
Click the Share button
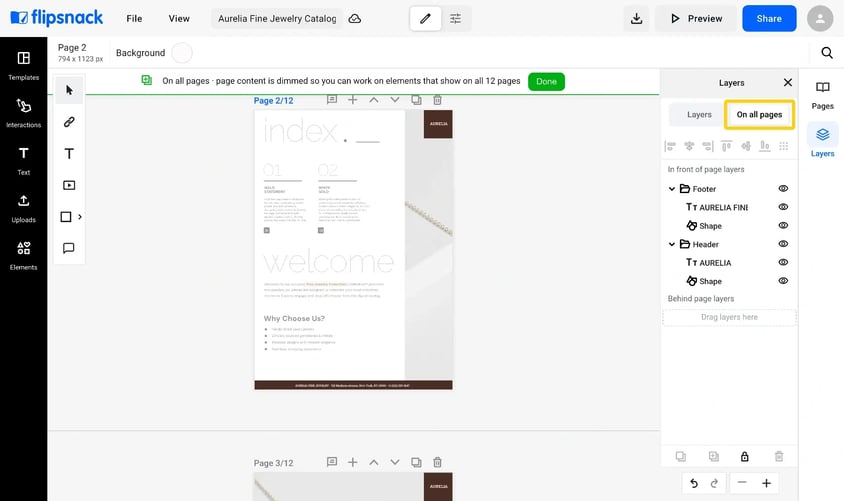point(769,19)
